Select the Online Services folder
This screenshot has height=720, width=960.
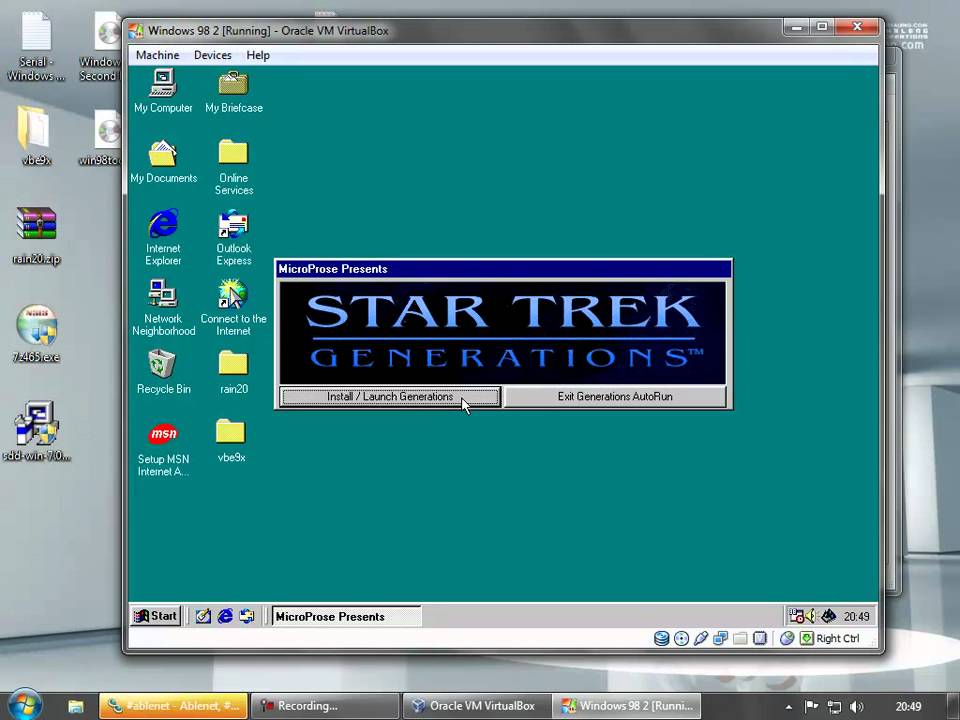click(233, 167)
